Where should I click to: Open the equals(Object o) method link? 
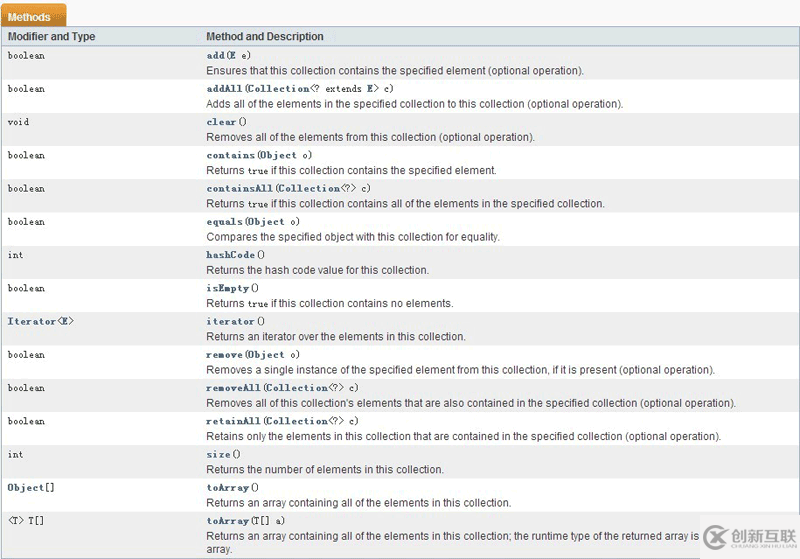pyautogui.click(x=225, y=221)
